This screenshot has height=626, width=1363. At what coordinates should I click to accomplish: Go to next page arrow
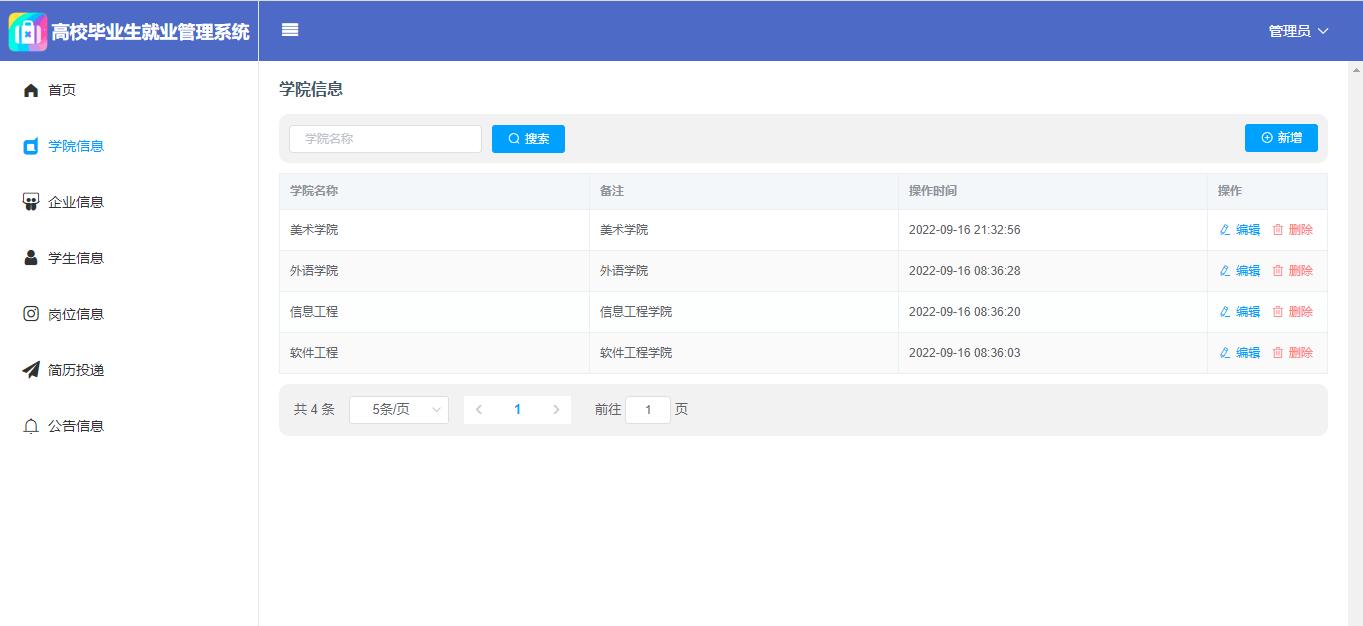(556, 410)
